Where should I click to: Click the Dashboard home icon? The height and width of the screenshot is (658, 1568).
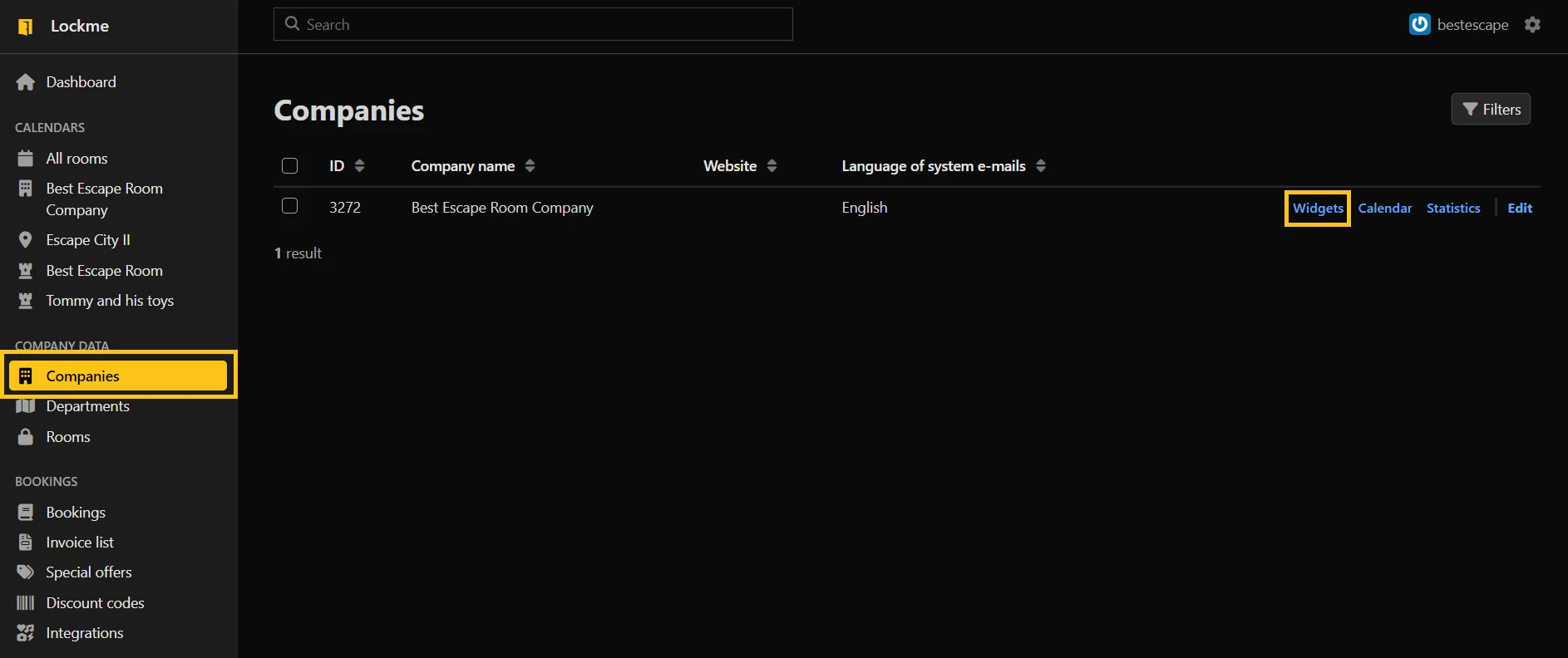pyautogui.click(x=26, y=82)
